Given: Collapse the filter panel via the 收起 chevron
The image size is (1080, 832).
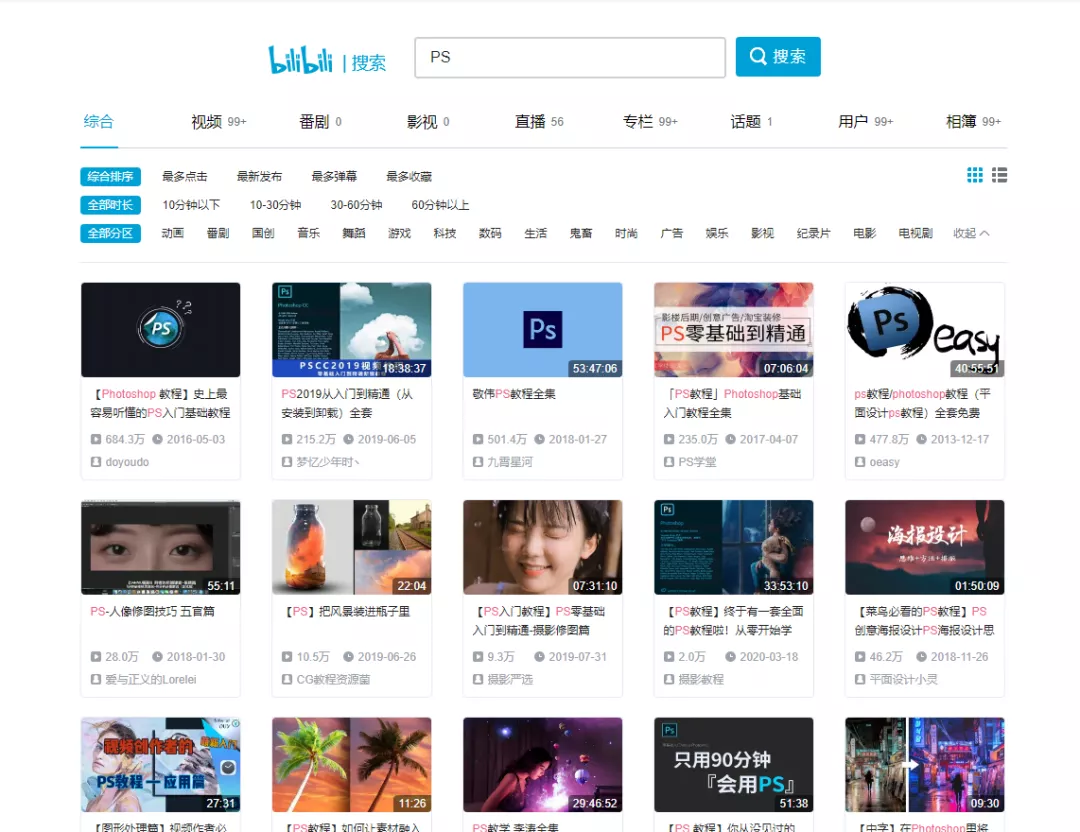Looking at the screenshot, I should click(x=970, y=232).
